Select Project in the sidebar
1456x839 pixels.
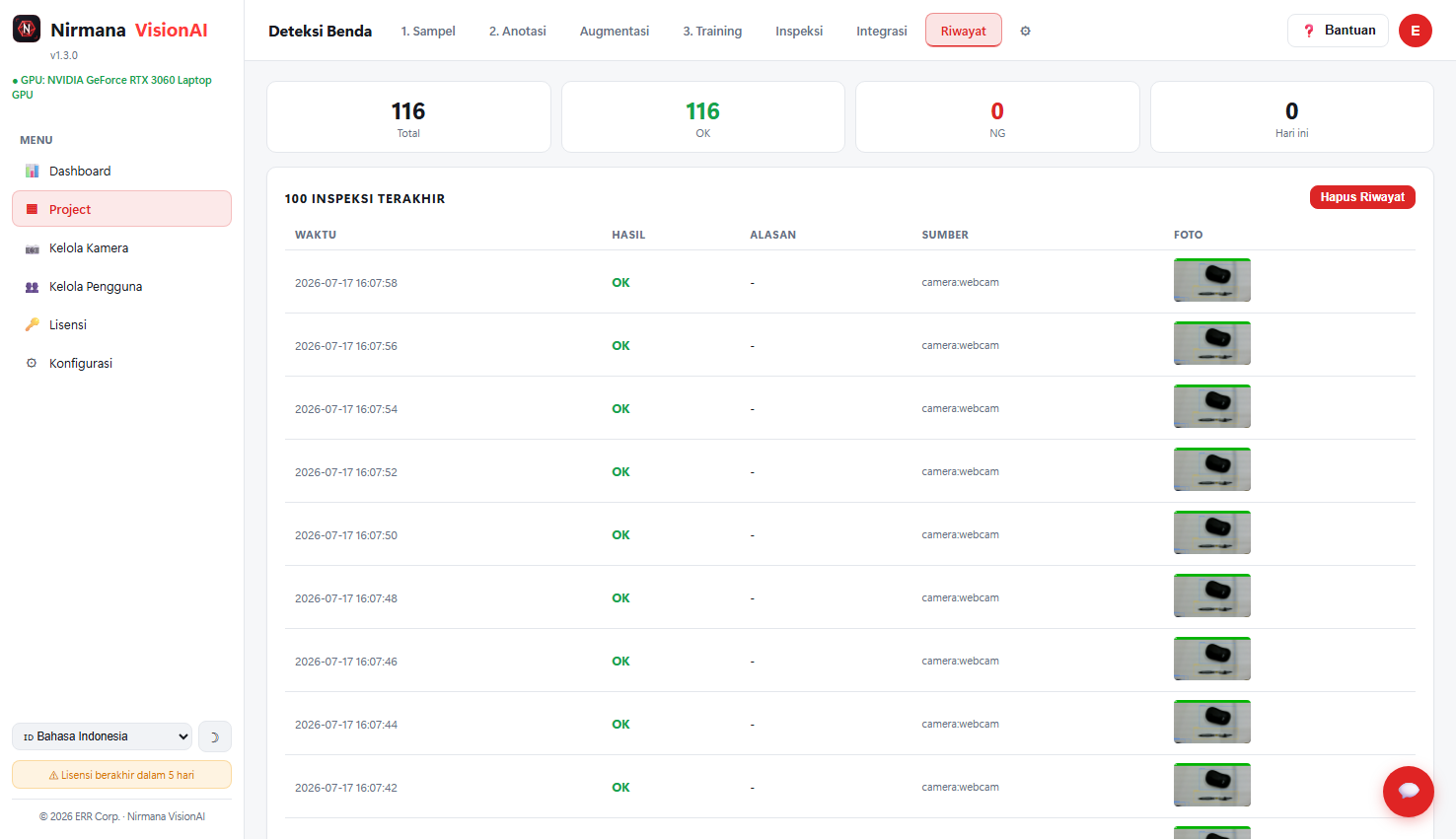point(121,209)
